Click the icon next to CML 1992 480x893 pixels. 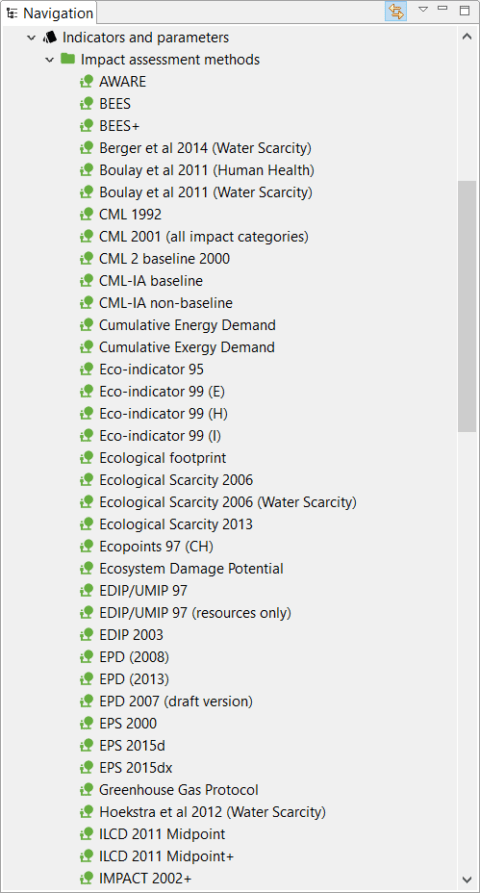tap(86, 215)
